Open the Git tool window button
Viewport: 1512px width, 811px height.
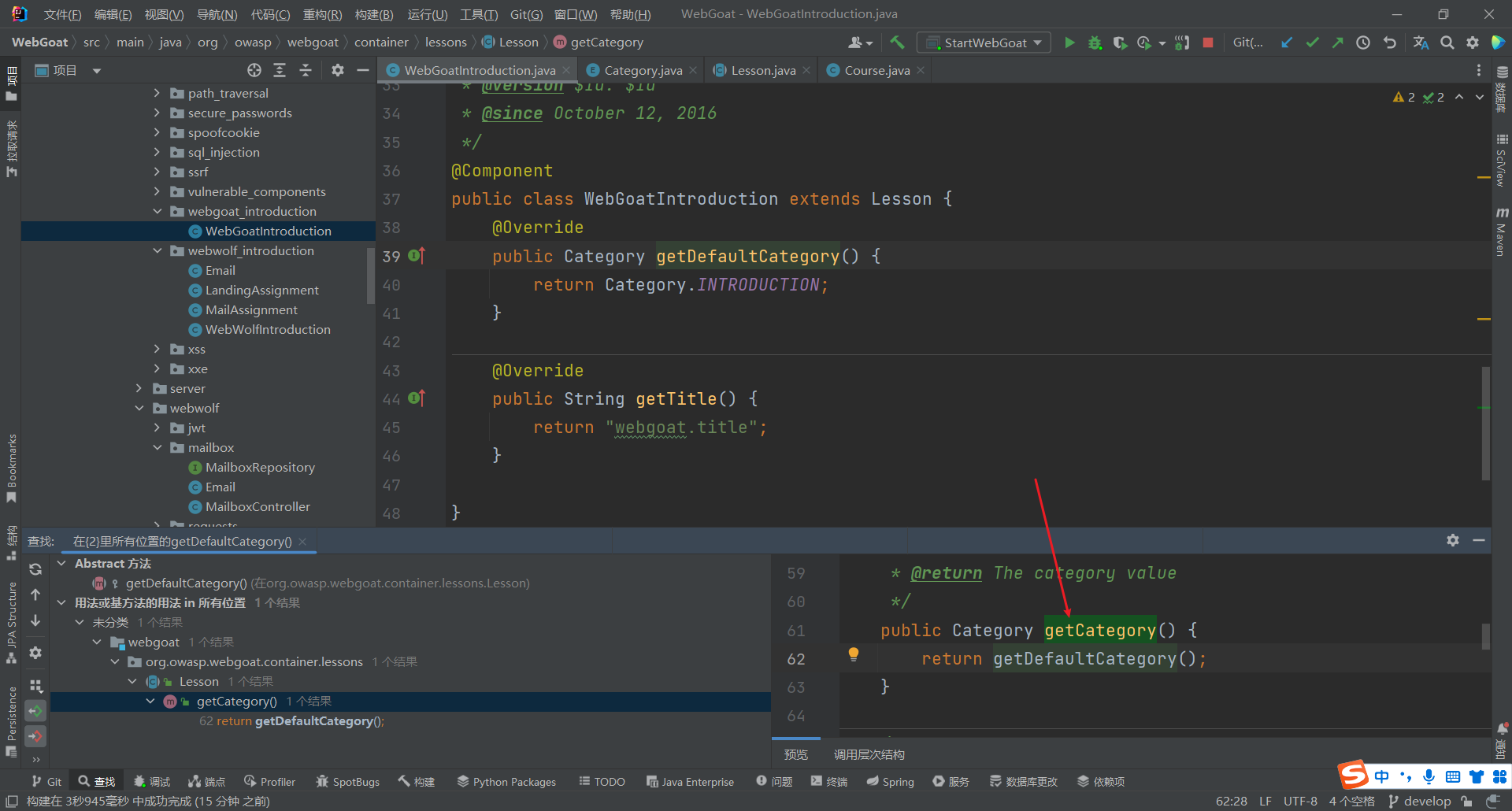(x=46, y=781)
